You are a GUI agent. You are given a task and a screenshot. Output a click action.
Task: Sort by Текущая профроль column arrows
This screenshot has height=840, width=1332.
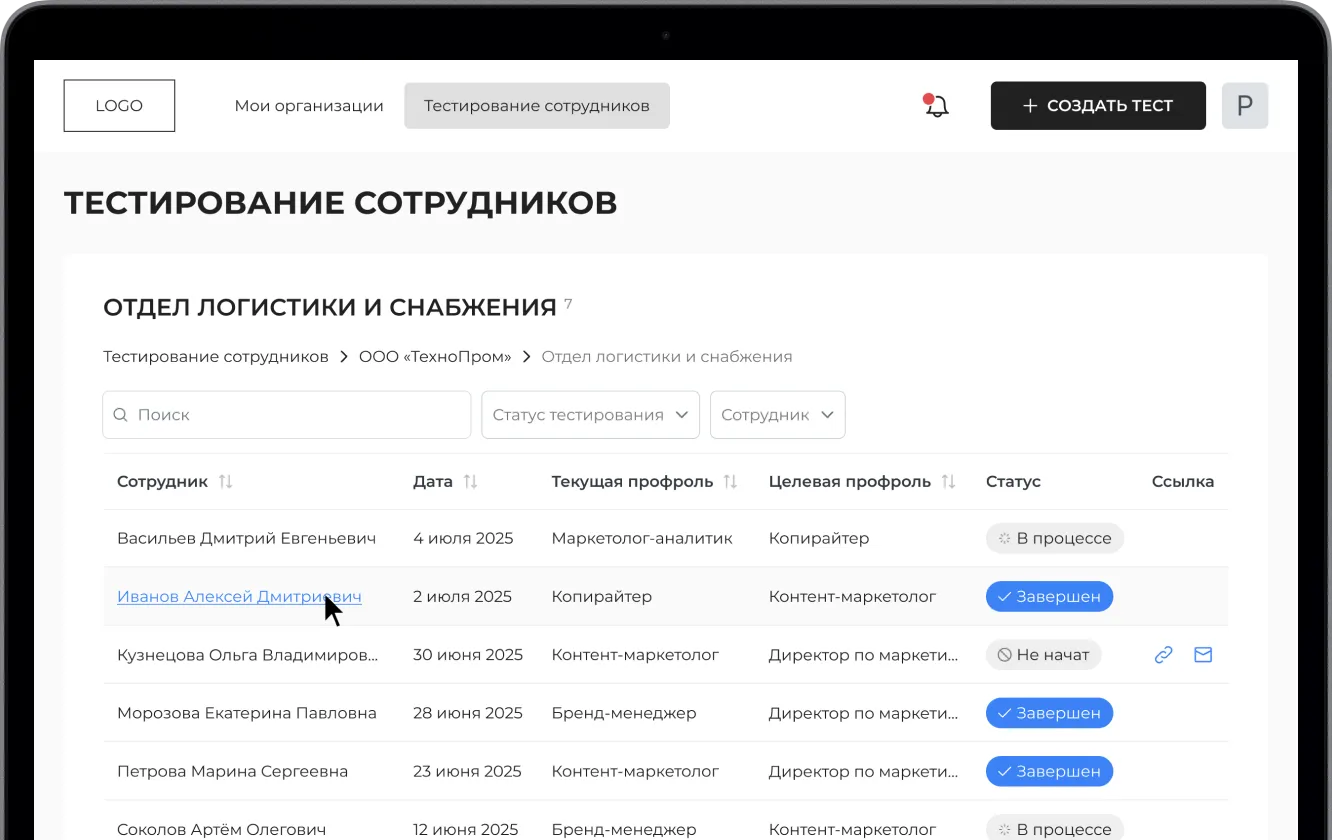(731, 482)
